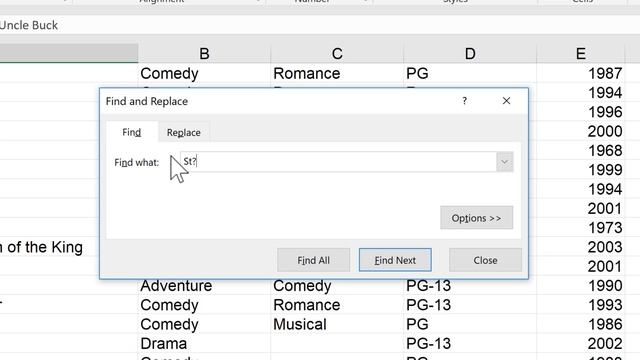This screenshot has width=640, height=360.
Task: Select the PG cell in the 1986 row
Action: [469, 324]
